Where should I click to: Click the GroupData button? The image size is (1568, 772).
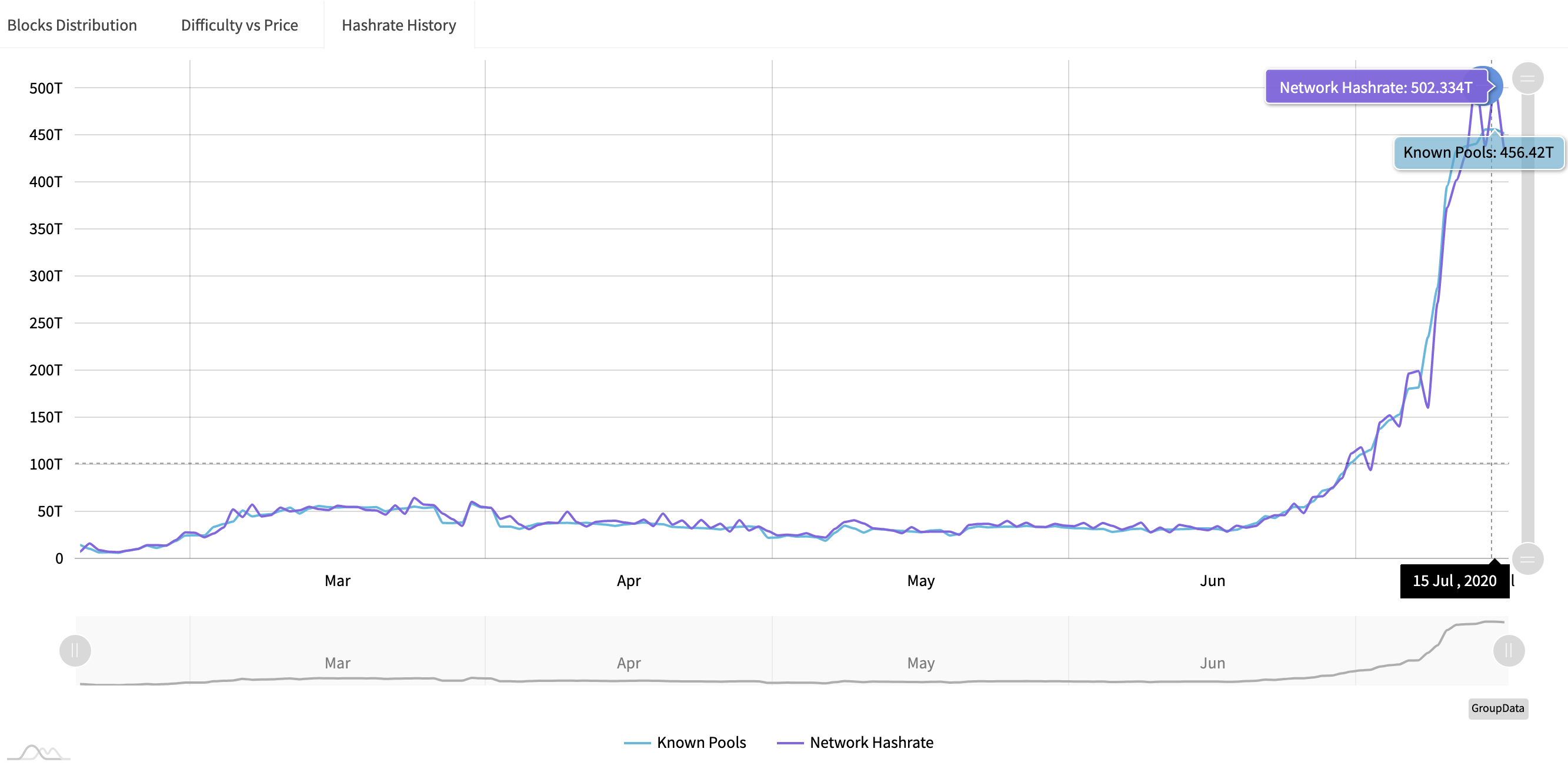(1497, 708)
